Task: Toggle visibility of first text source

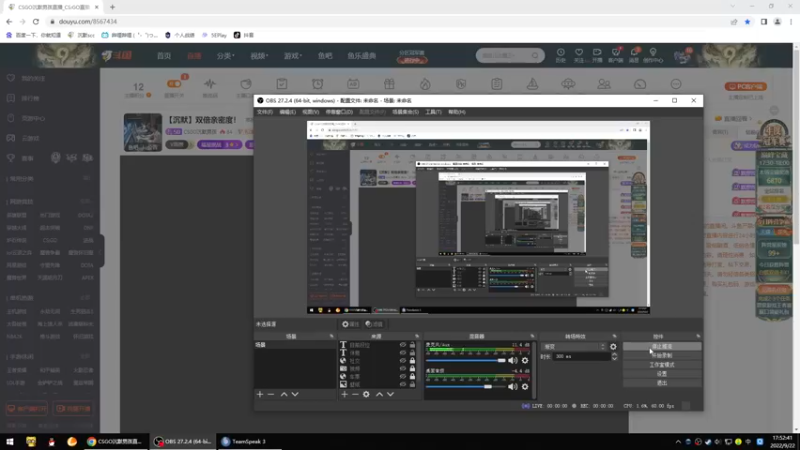Action: click(x=403, y=345)
